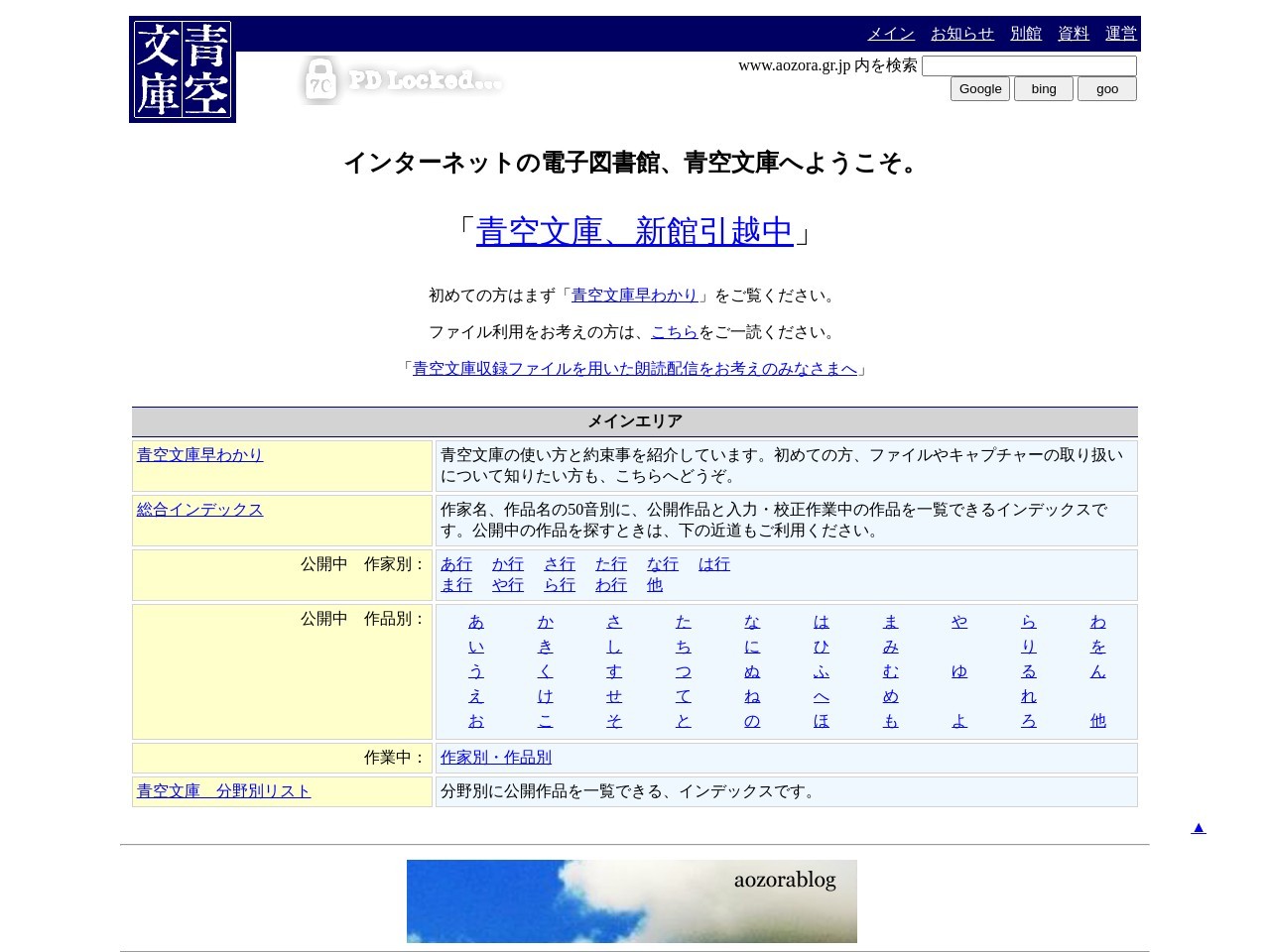Screen dimensions: 1270x952
Task: Open the 運営 menu link
Action: (x=1121, y=33)
